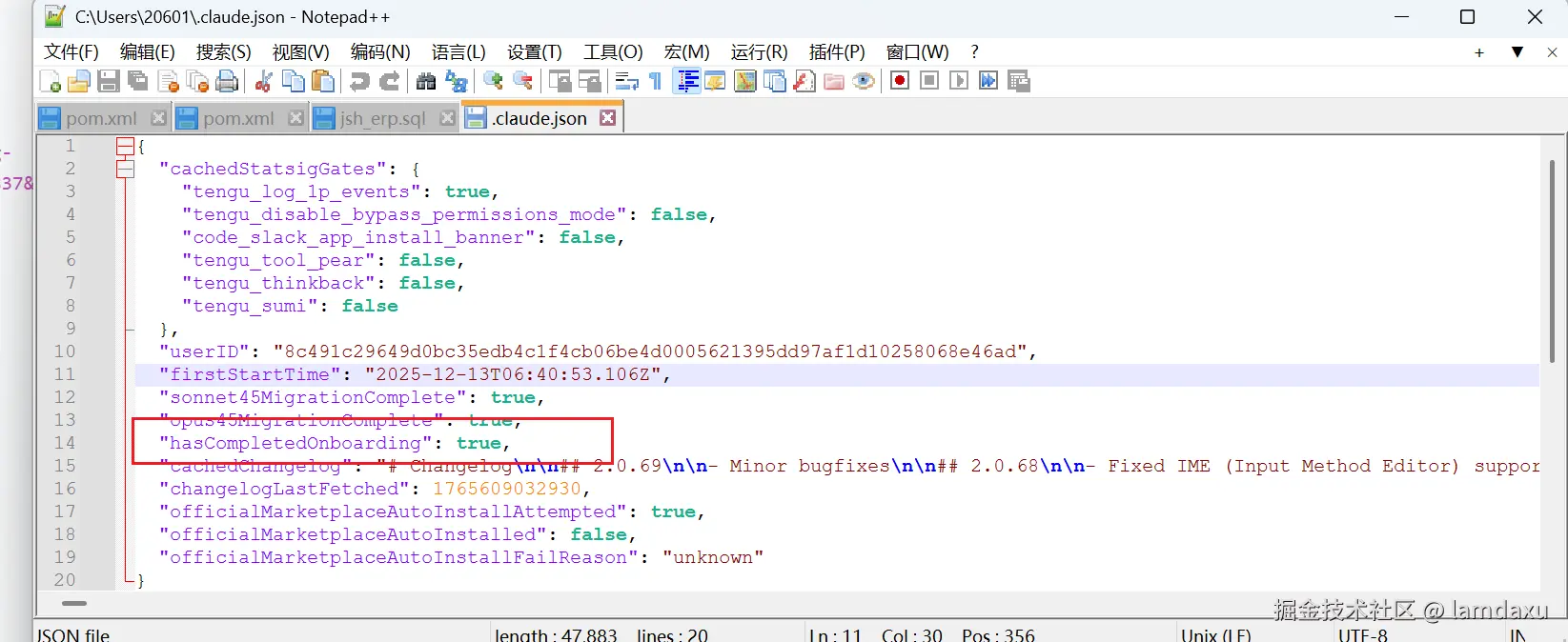Image resolution: width=1568 pixels, height=642 pixels.
Task: Open the 文件(F) menu
Action: pyautogui.click(x=71, y=51)
